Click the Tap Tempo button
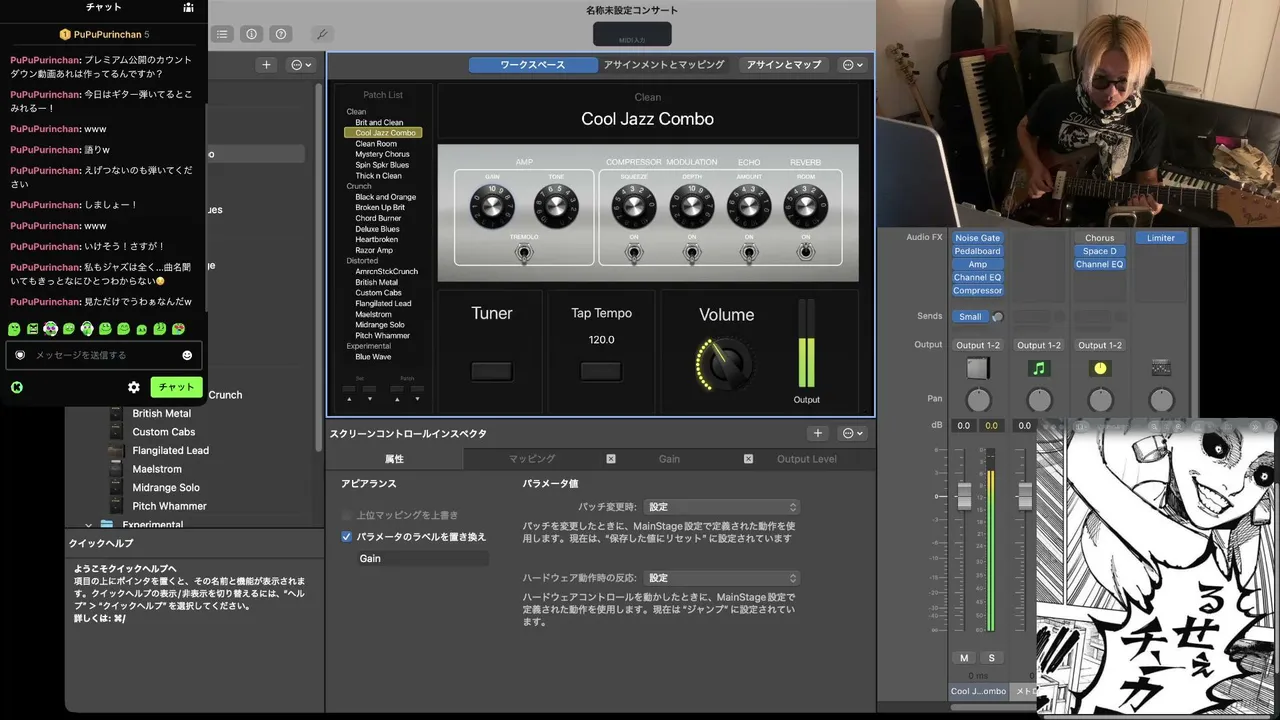Screen dimensions: 1280x720 (x=601, y=372)
